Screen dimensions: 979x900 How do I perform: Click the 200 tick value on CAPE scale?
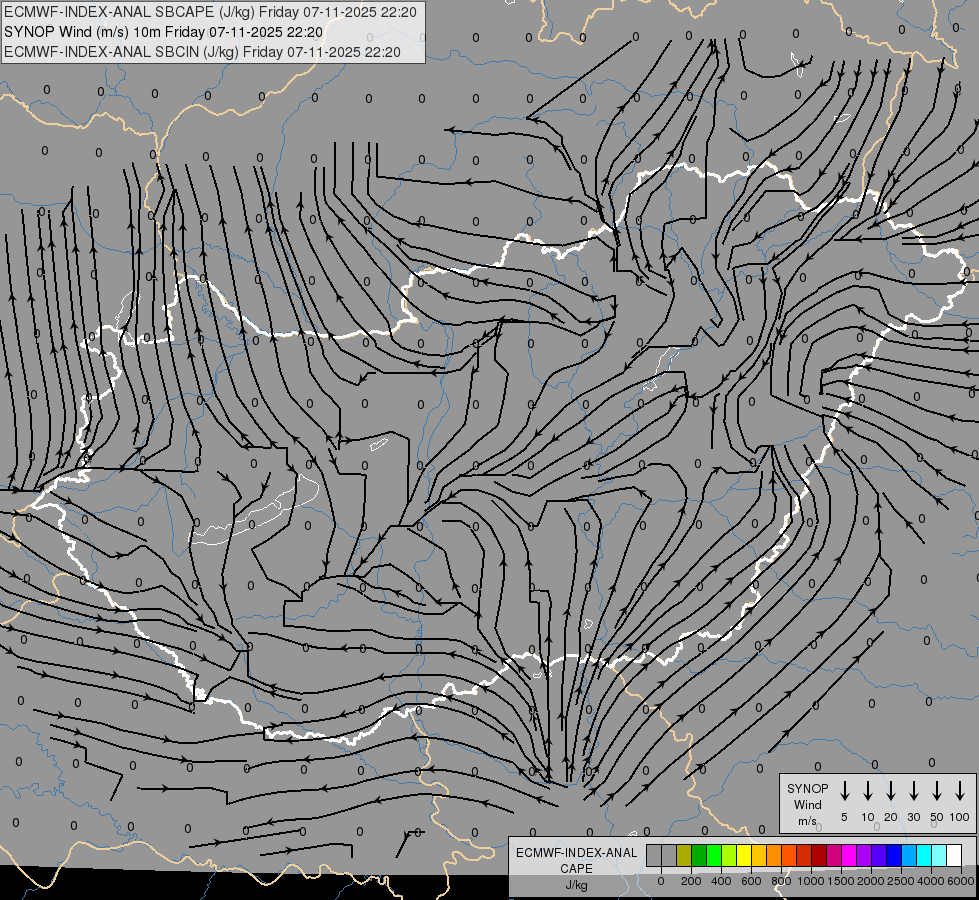click(x=691, y=881)
